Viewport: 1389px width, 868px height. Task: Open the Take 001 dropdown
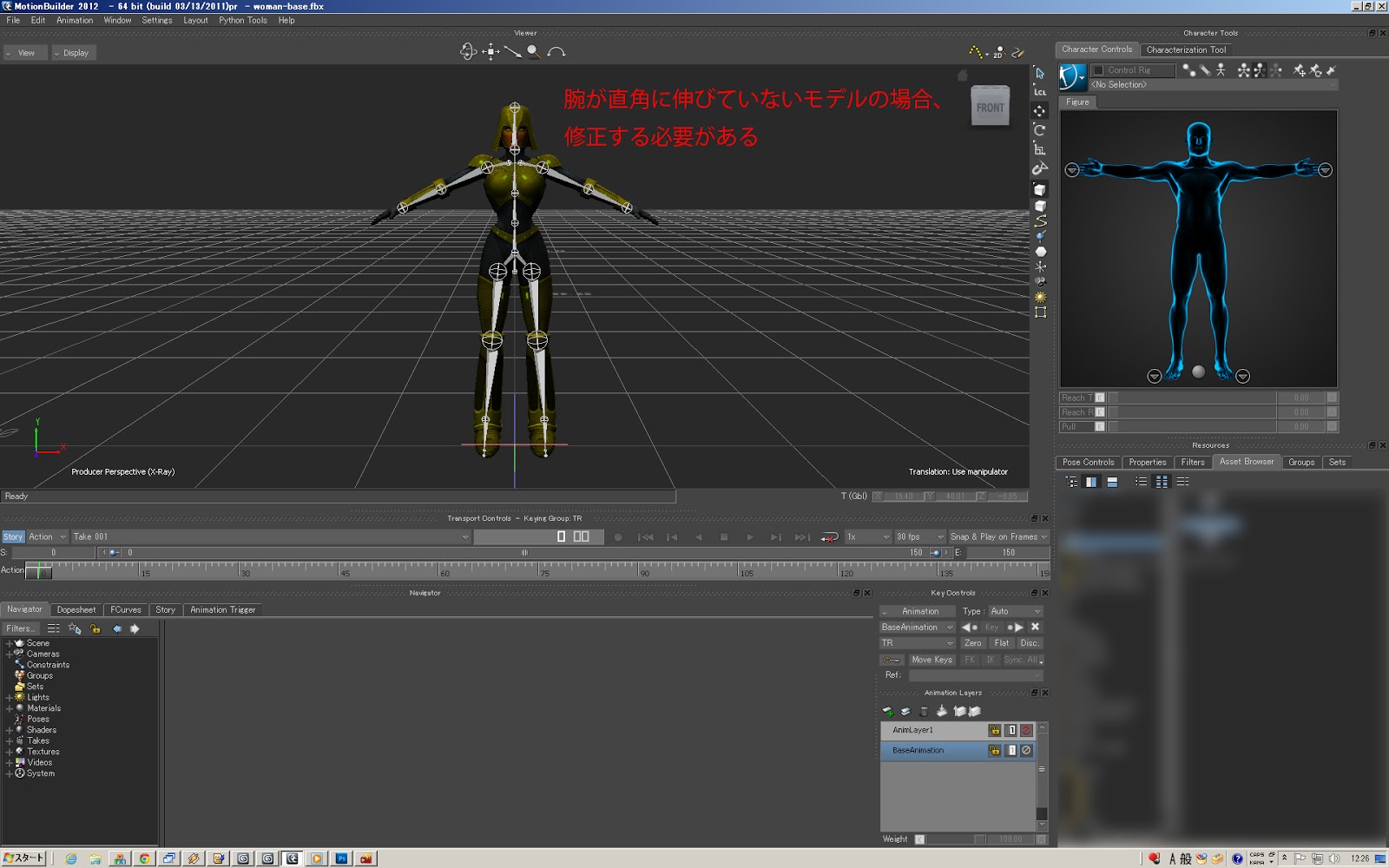point(464,536)
